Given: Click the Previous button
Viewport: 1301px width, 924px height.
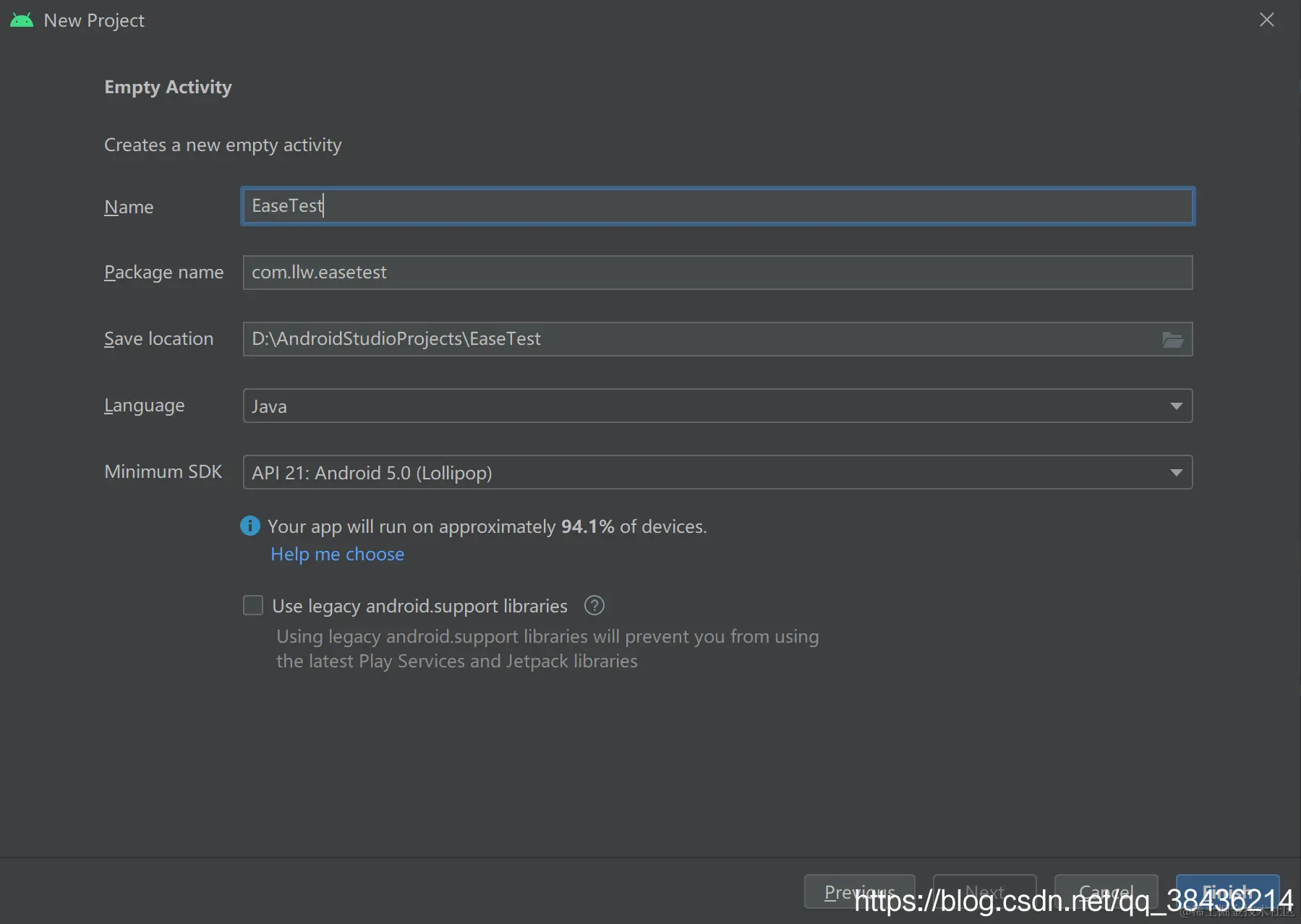Looking at the screenshot, I should click(859, 891).
